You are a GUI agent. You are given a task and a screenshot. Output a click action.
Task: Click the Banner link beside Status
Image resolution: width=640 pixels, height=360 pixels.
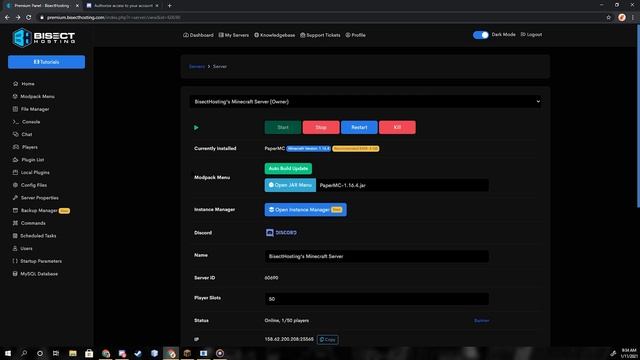482,321
